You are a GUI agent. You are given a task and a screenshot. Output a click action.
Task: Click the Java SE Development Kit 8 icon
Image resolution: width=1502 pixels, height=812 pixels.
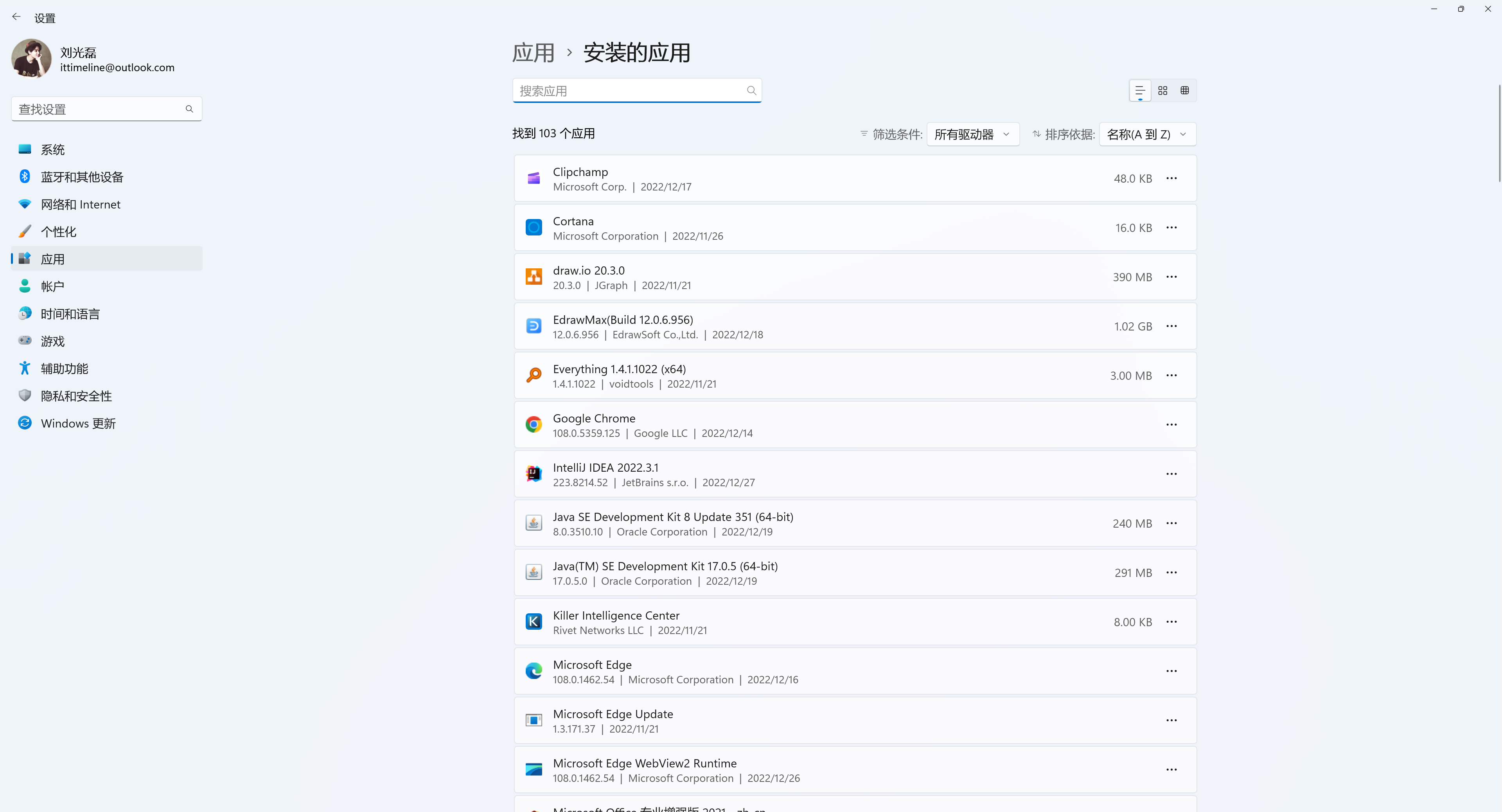tap(534, 523)
